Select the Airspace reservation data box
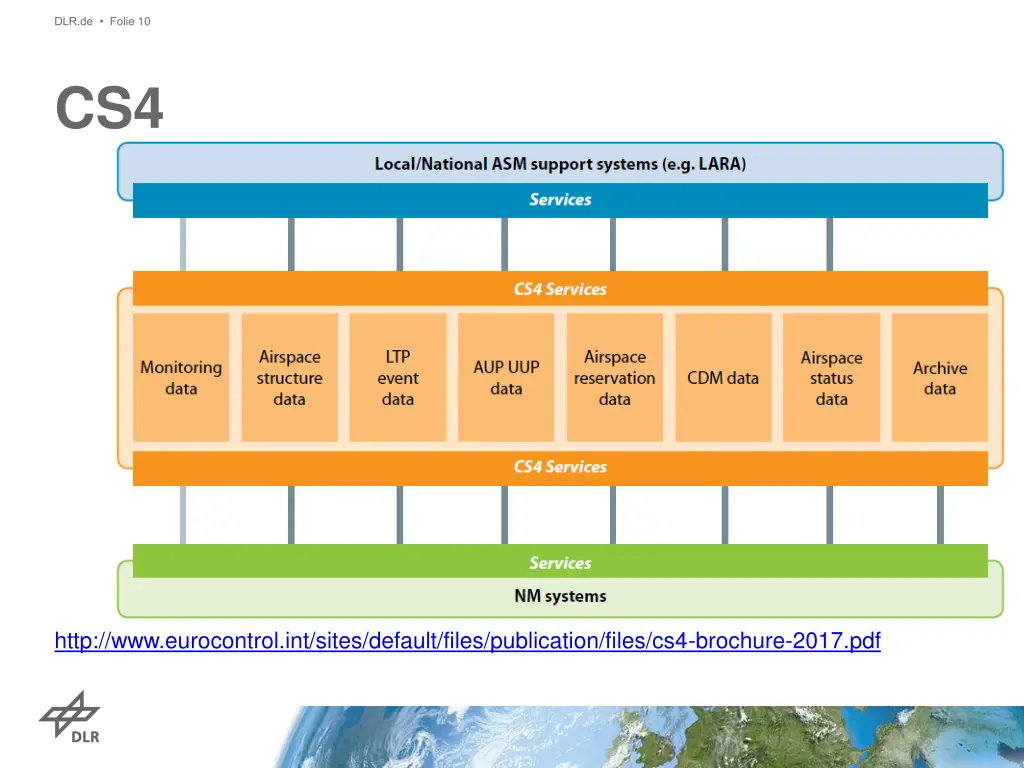The width and height of the screenshot is (1024, 768). point(615,378)
